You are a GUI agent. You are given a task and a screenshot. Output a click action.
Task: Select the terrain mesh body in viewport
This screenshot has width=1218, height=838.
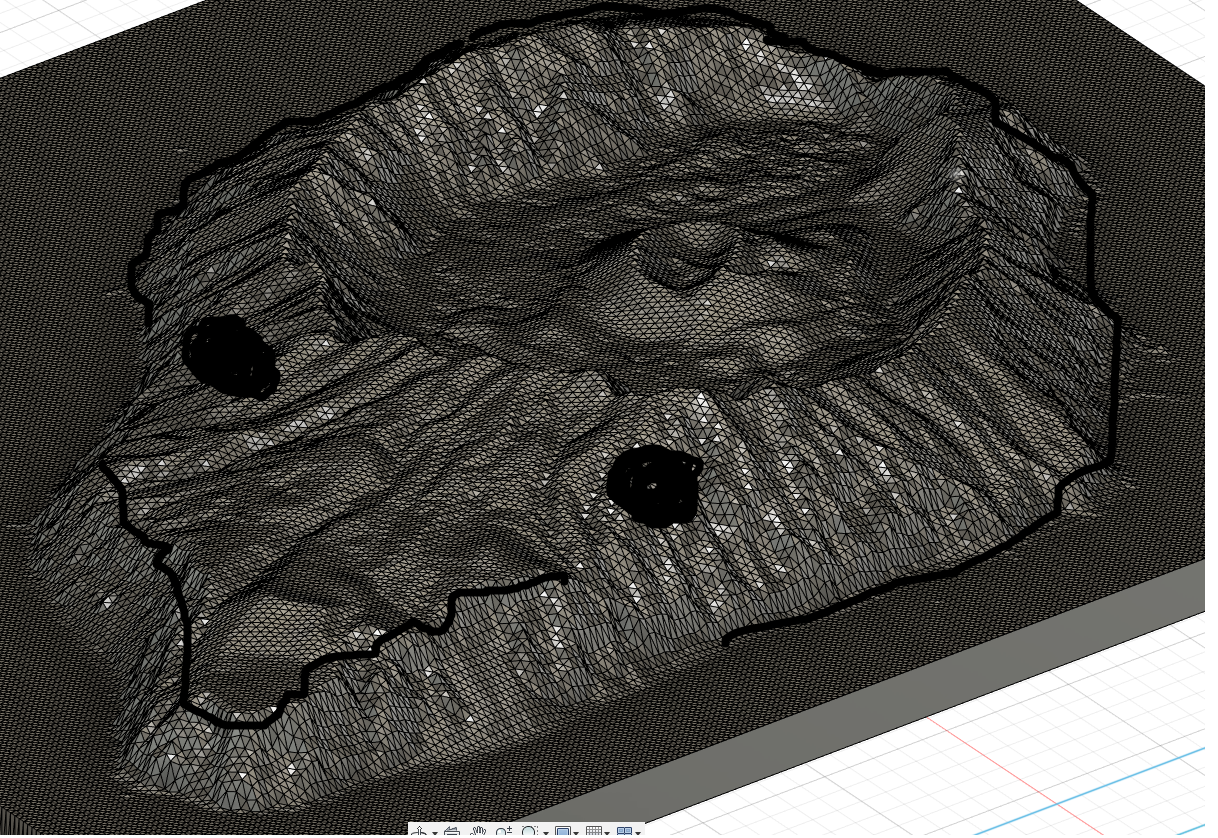[x=600, y=400]
